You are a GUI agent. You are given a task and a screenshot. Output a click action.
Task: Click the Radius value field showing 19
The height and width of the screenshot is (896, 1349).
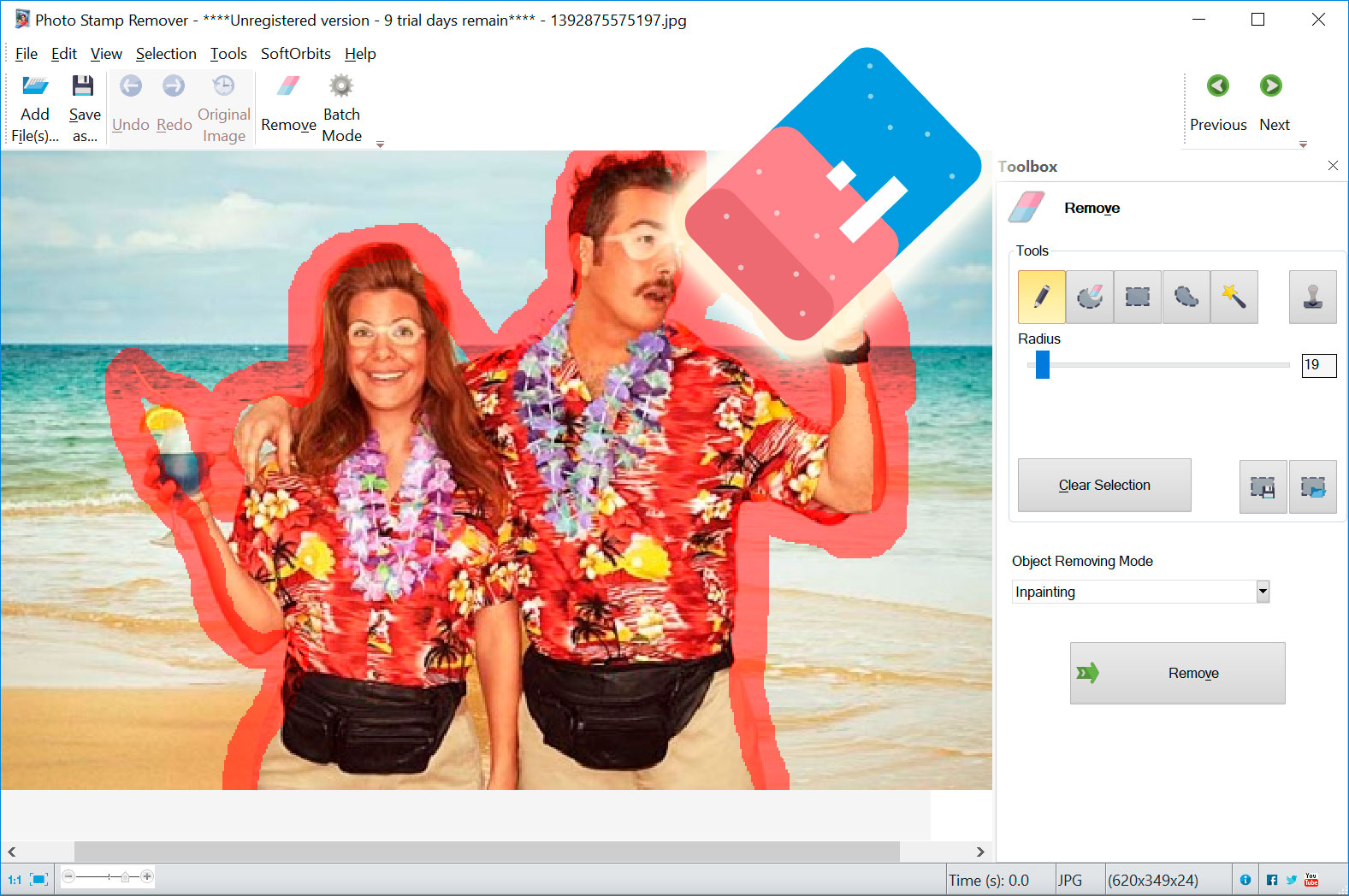point(1318,365)
